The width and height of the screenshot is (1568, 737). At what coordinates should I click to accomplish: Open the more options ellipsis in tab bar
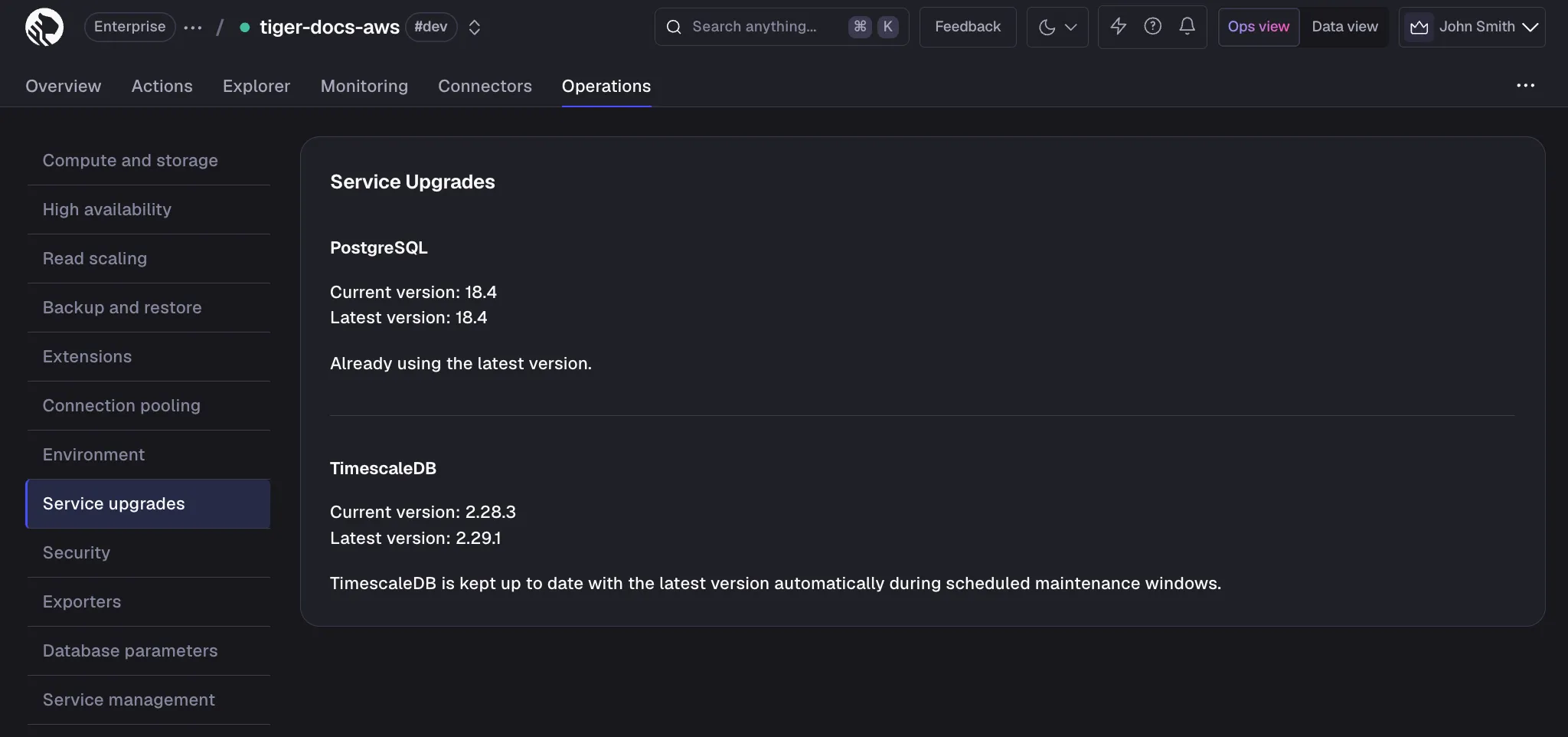point(1525,86)
